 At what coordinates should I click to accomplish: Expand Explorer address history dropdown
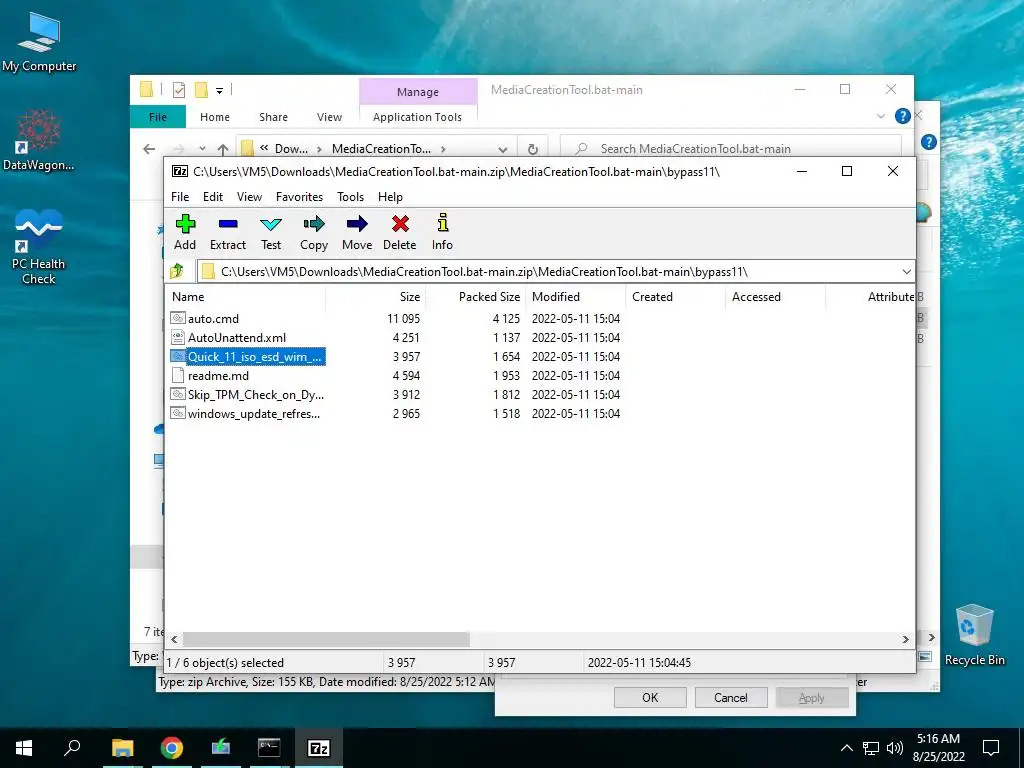point(502,149)
